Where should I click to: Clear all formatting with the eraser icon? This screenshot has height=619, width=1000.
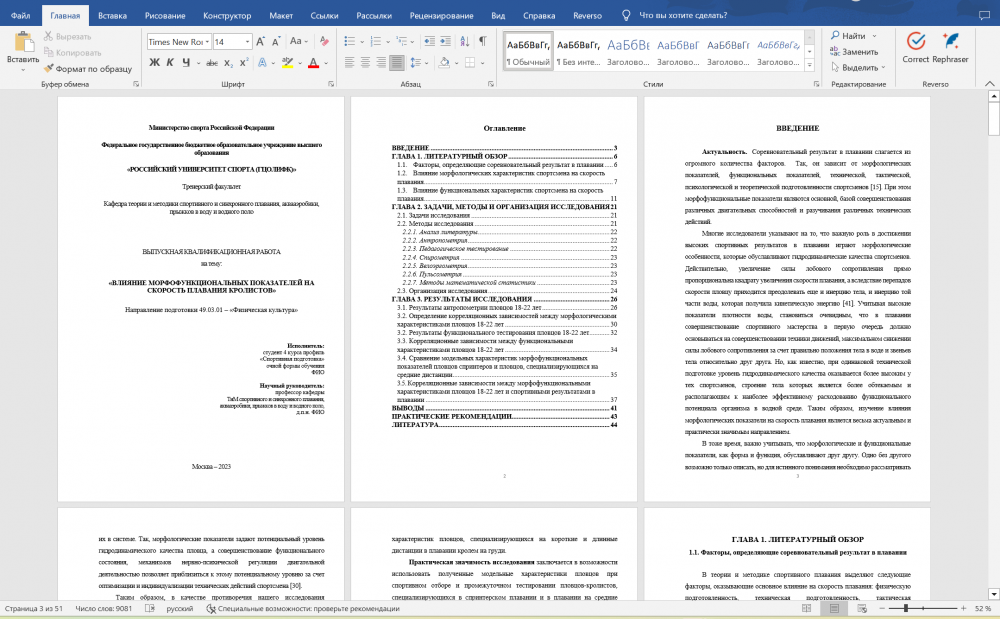(324, 41)
